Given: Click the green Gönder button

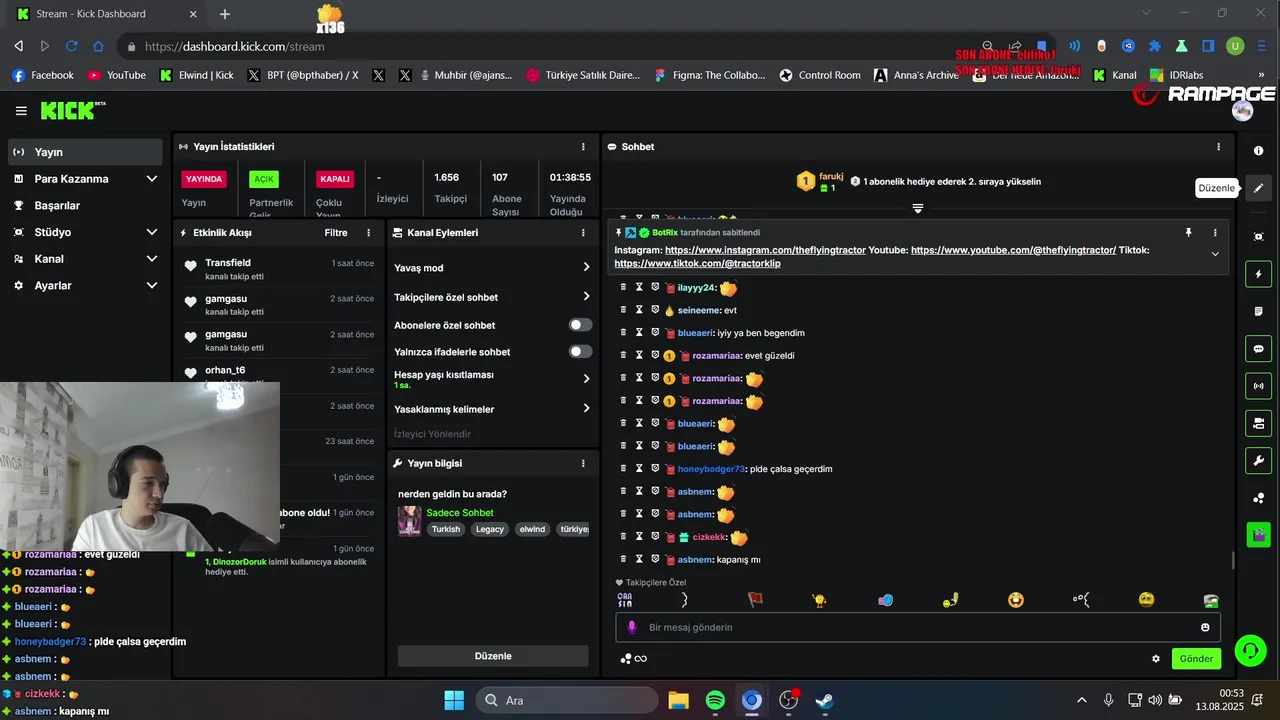Looking at the screenshot, I should click(x=1196, y=659).
